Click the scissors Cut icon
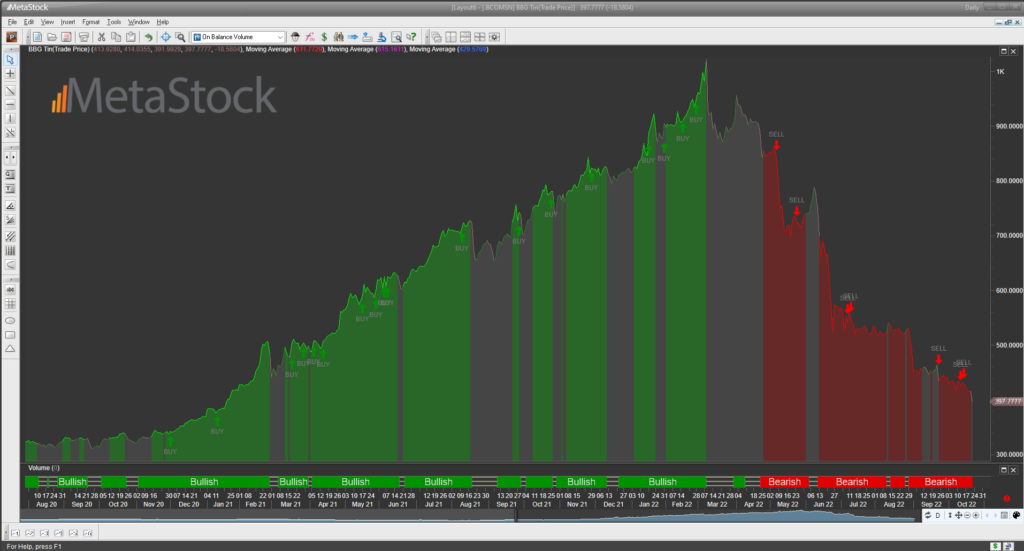 tap(101, 36)
